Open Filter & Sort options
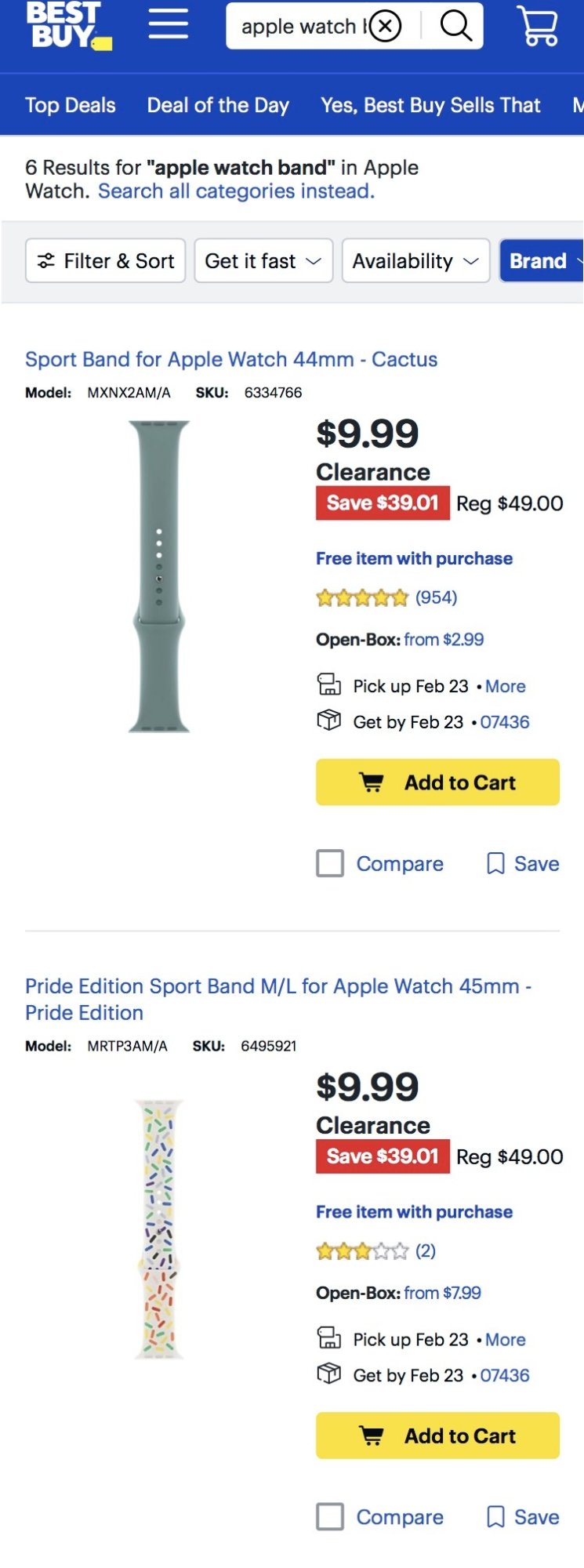Viewport: 584px width, 1568px height. coord(106,260)
